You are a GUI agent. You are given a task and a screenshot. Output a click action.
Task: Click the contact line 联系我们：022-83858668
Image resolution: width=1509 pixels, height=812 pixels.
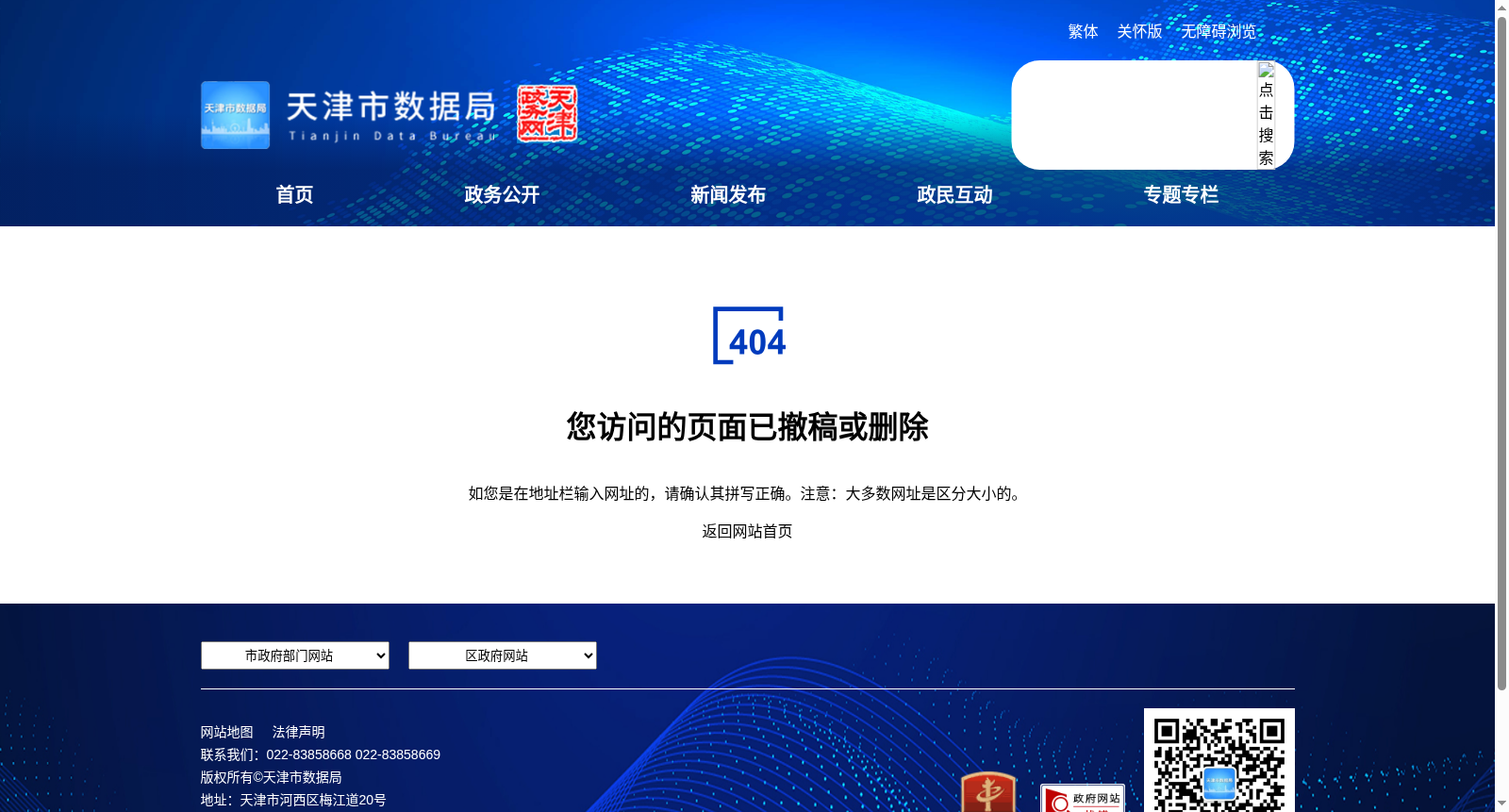coord(321,754)
